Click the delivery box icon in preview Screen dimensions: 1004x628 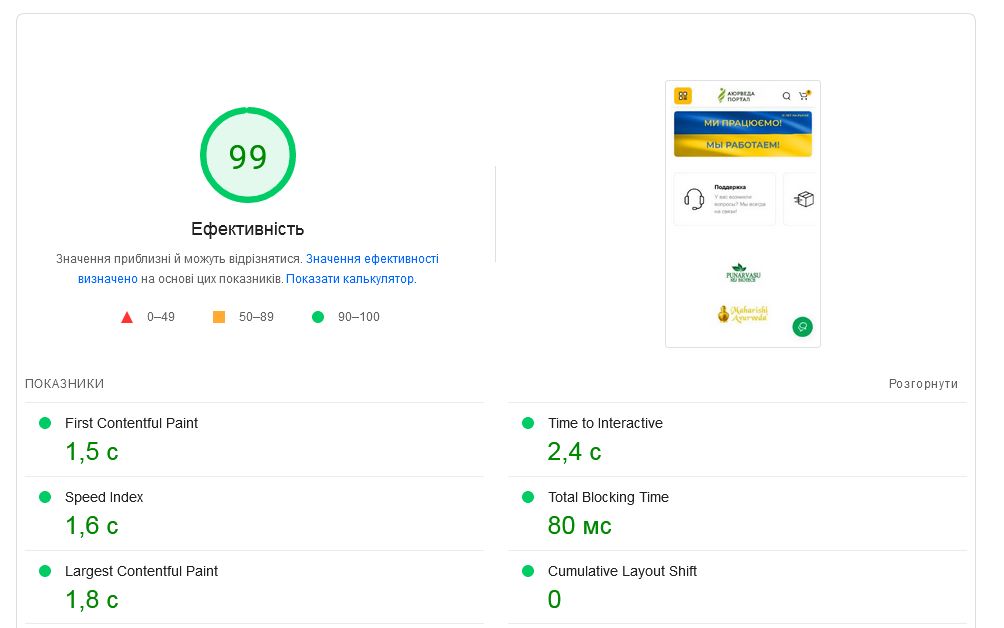[804, 199]
